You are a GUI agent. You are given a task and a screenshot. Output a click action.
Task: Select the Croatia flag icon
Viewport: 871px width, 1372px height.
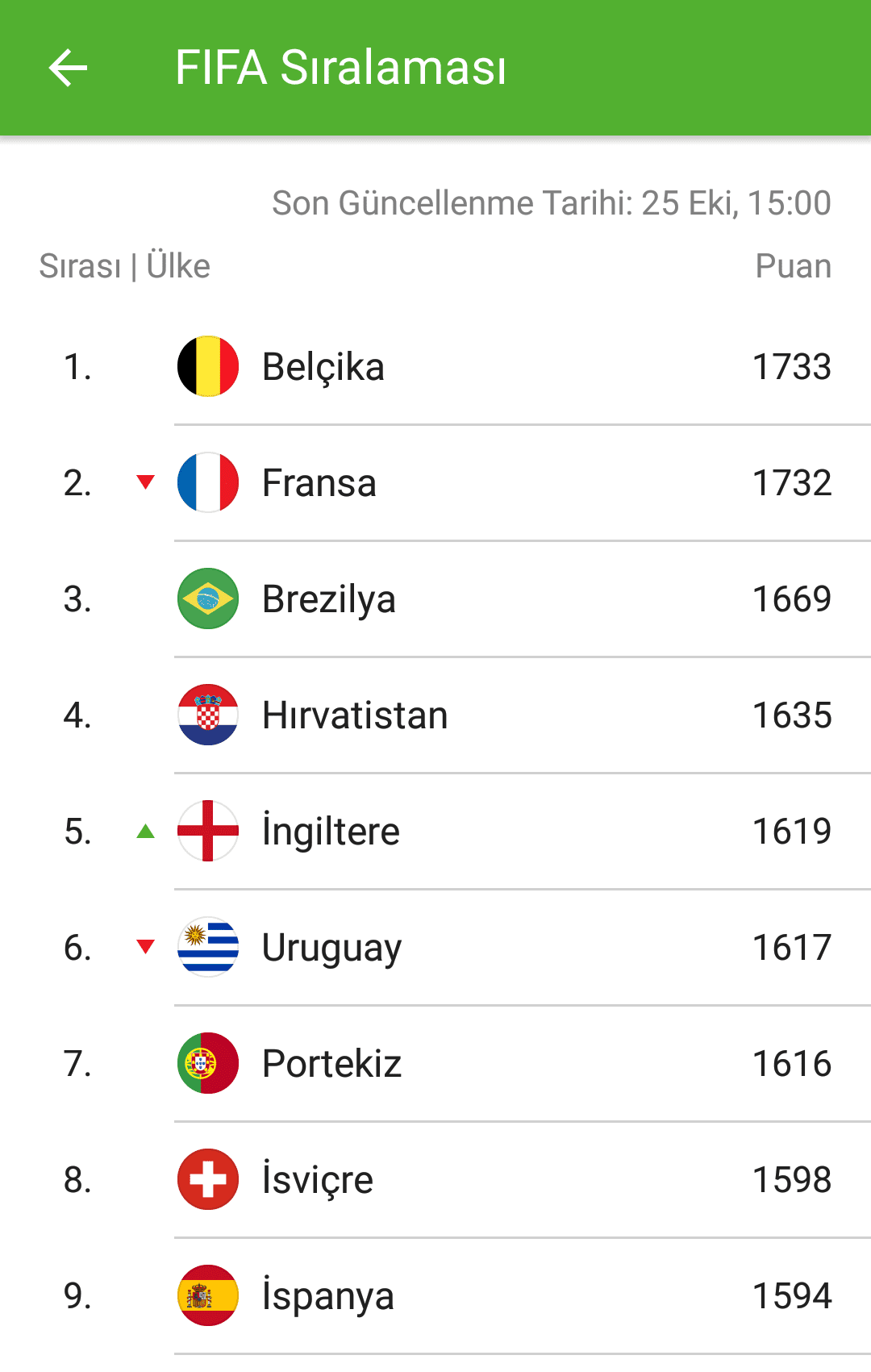(x=208, y=715)
